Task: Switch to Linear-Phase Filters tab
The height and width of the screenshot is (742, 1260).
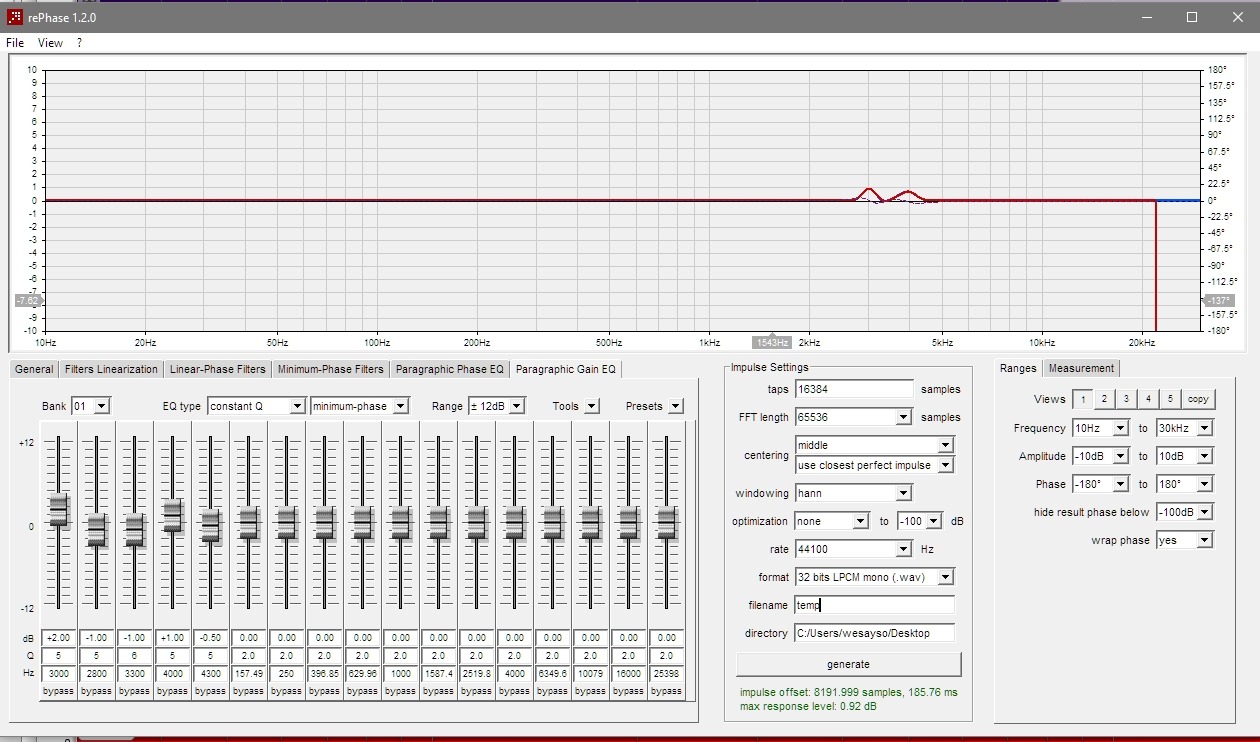Action: pos(218,369)
